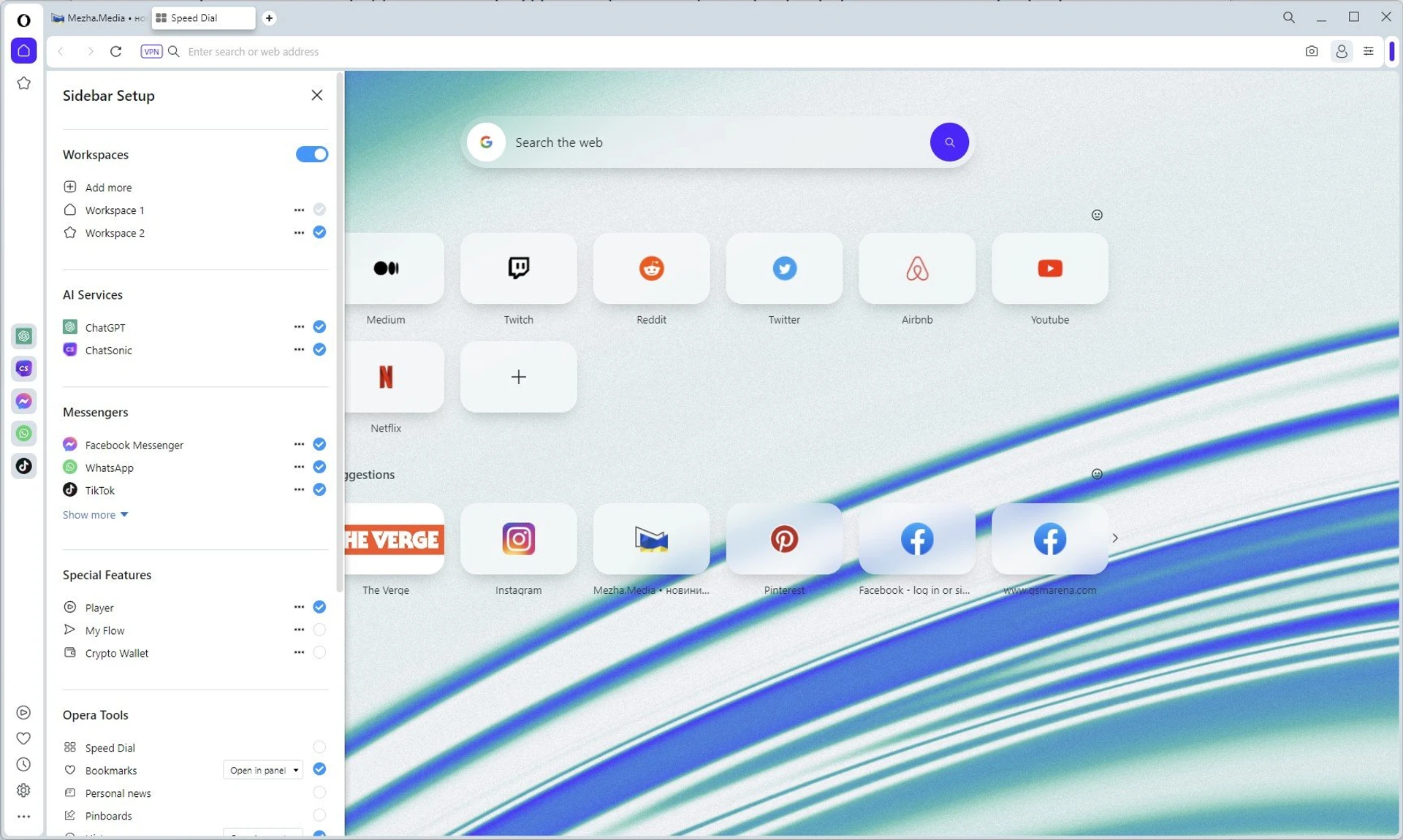
Task: Open TikTok three-dot options
Action: 299,489
